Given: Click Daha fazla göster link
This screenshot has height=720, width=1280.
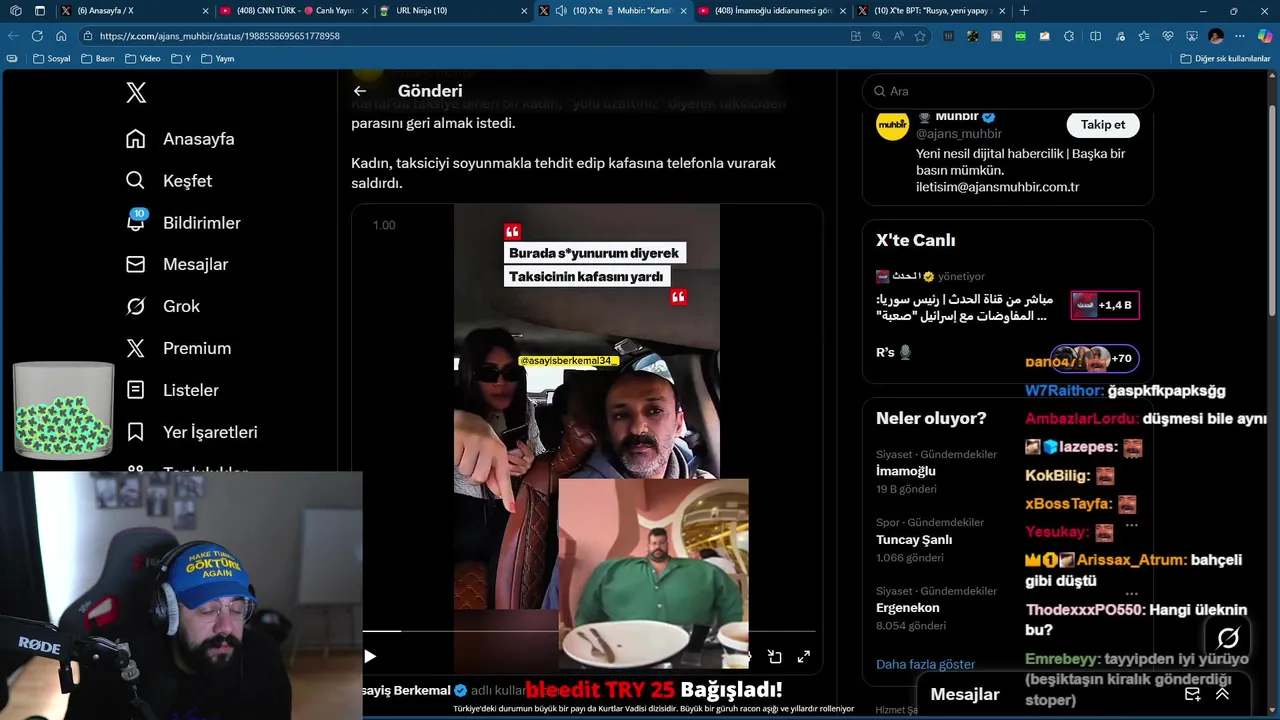Looking at the screenshot, I should (x=925, y=664).
